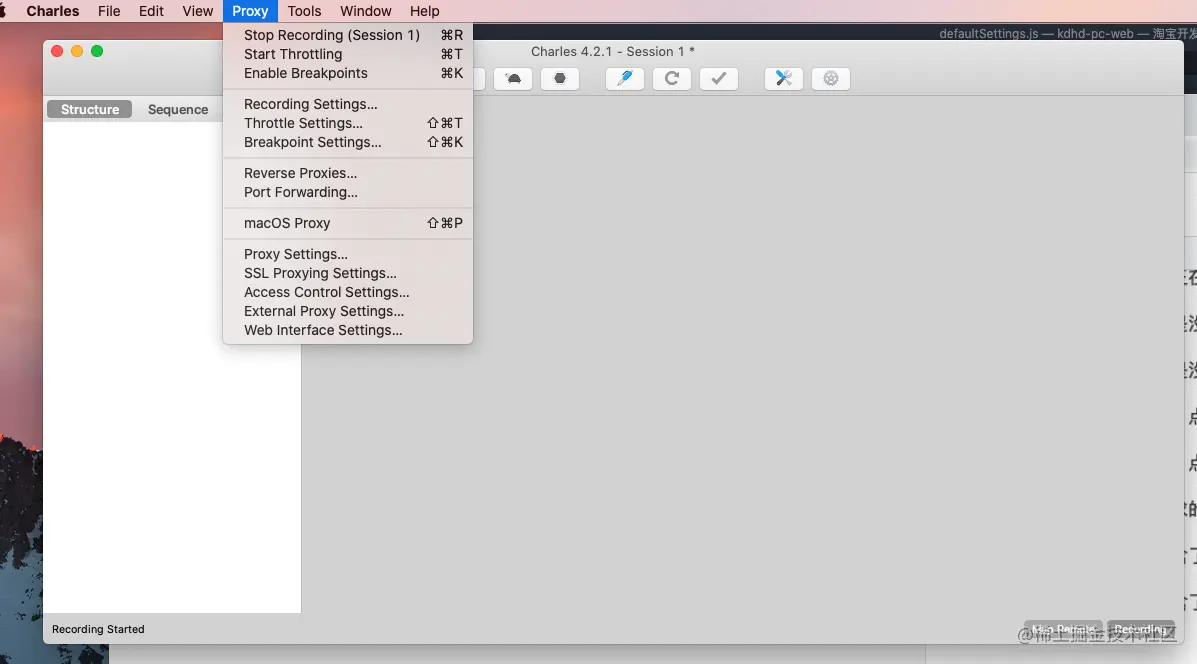Open the Edit menu

[151, 11]
